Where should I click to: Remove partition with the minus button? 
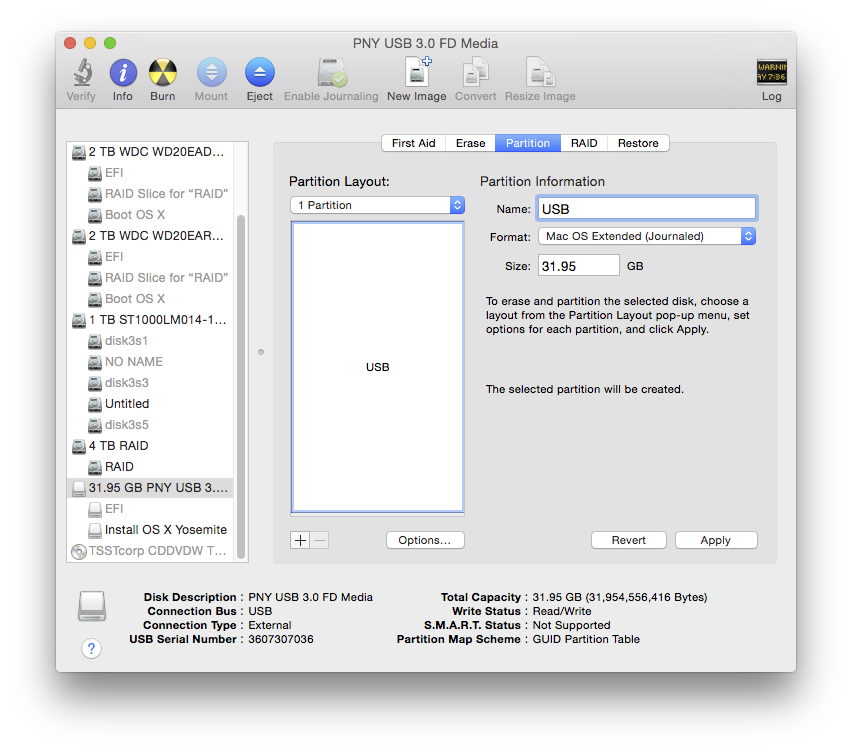coord(320,540)
